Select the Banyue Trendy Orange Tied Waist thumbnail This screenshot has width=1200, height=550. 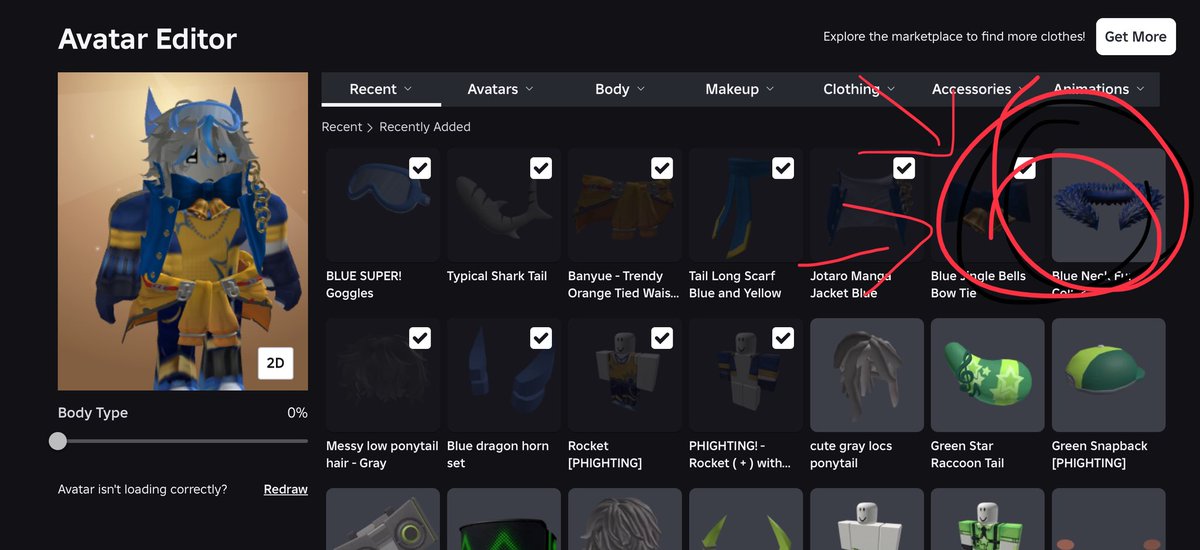click(625, 205)
